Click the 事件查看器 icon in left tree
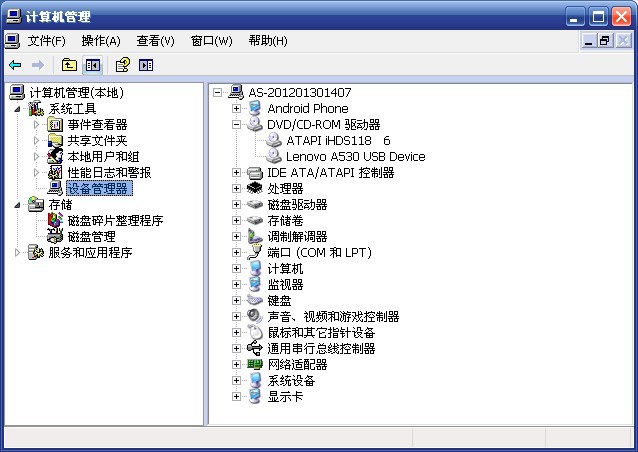The width and height of the screenshot is (638, 452). click(55, 124)
